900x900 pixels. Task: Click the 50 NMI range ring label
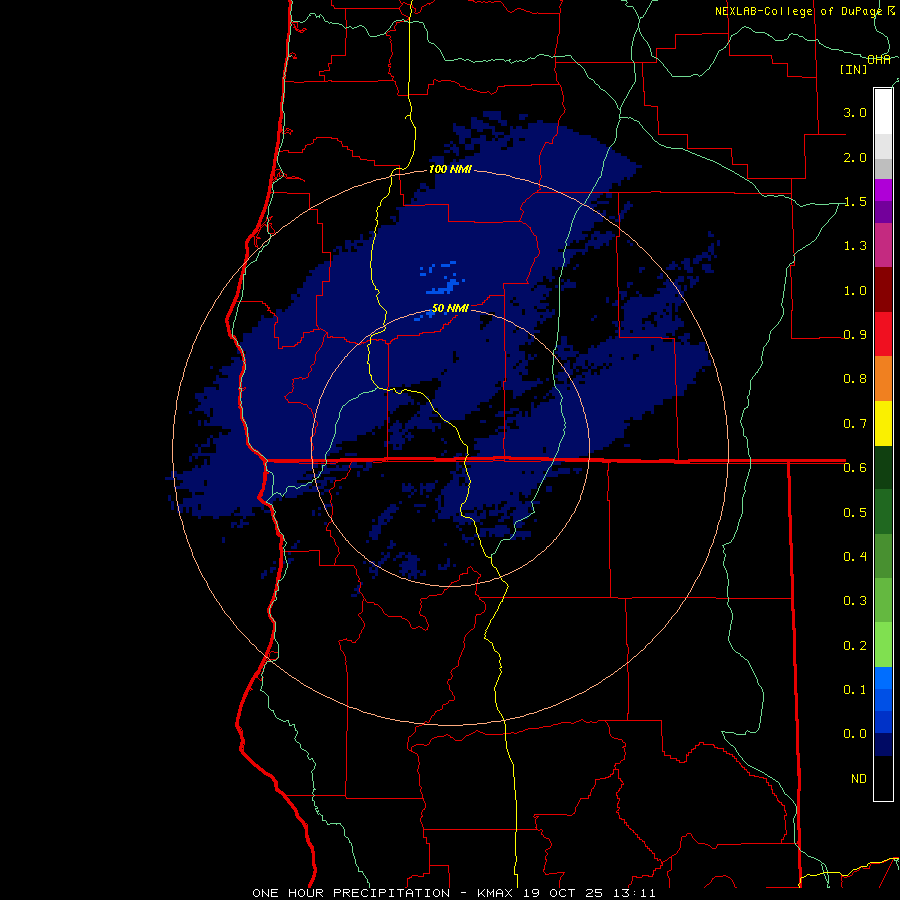coord(450,309)
